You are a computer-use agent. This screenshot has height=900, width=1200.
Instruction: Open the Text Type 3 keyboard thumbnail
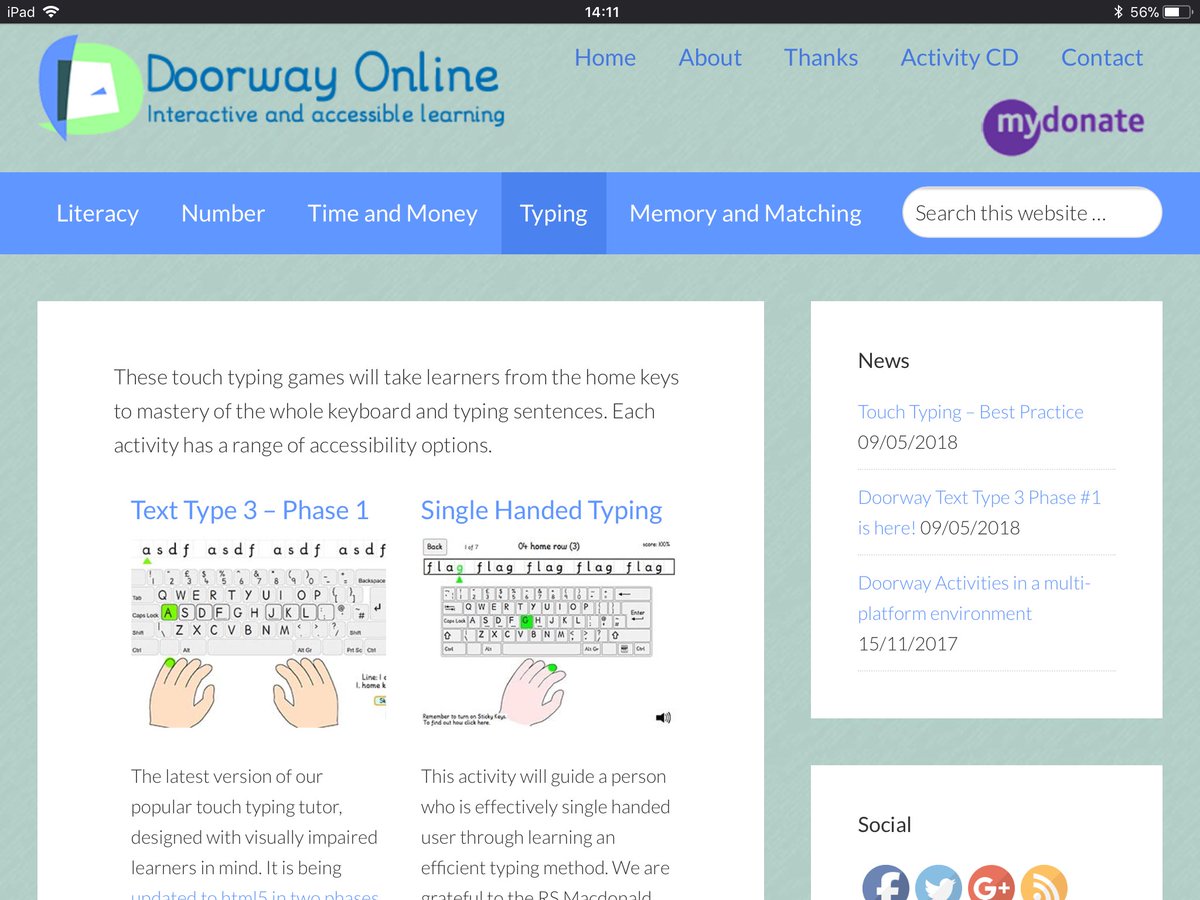(x=258, y=634)
